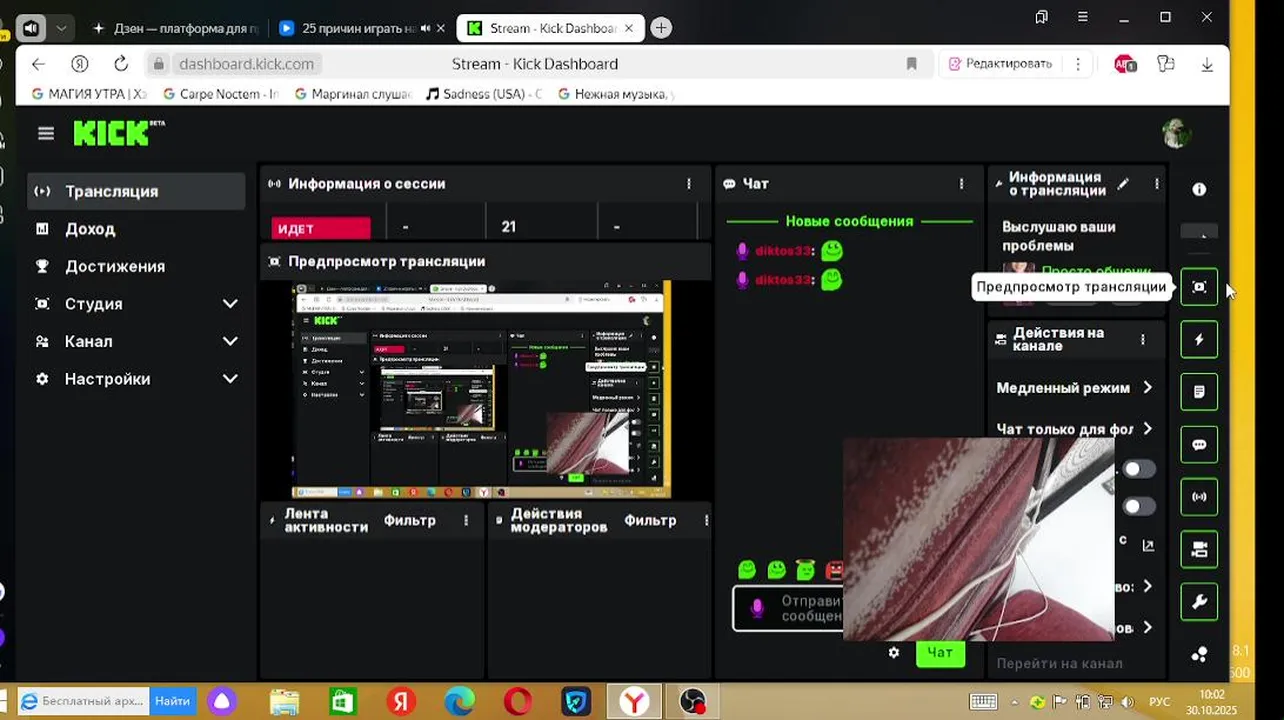The width and height of the screenshot is (1284, 720).
Task: Switch to the Stream - Kick Dashboard tab
Action: tap(551, 29)
